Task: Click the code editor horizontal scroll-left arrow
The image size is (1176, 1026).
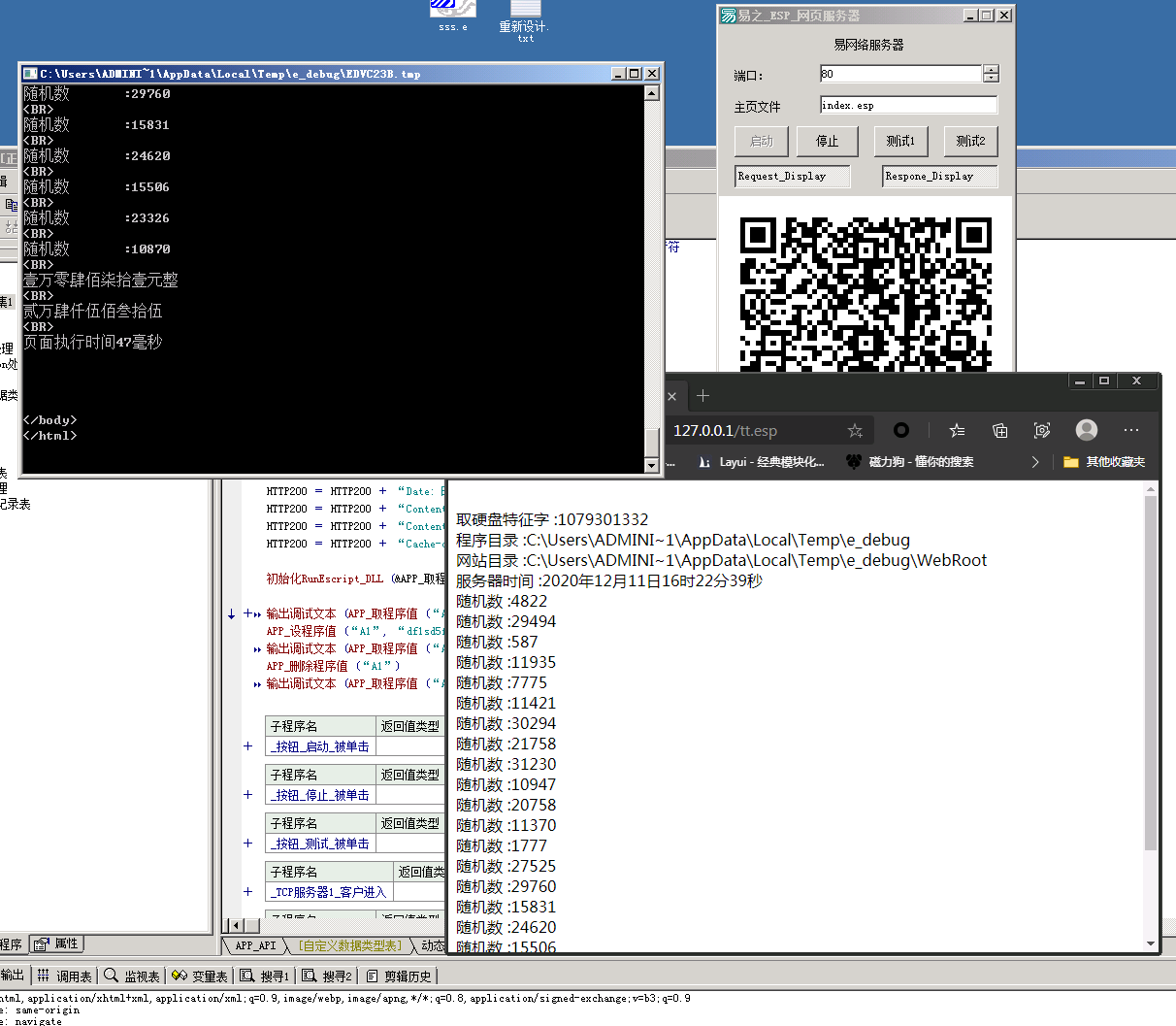Action: tap(234, 925)
